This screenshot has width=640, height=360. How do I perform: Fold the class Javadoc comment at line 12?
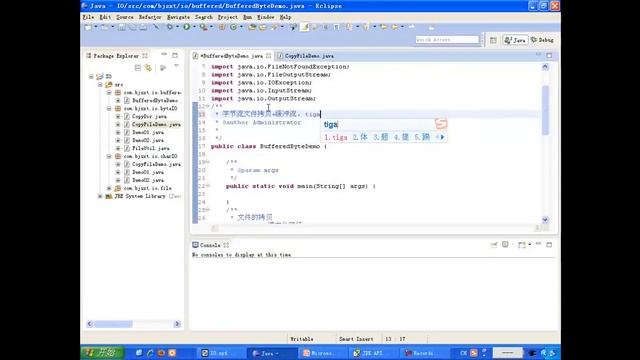click(207, 106)
